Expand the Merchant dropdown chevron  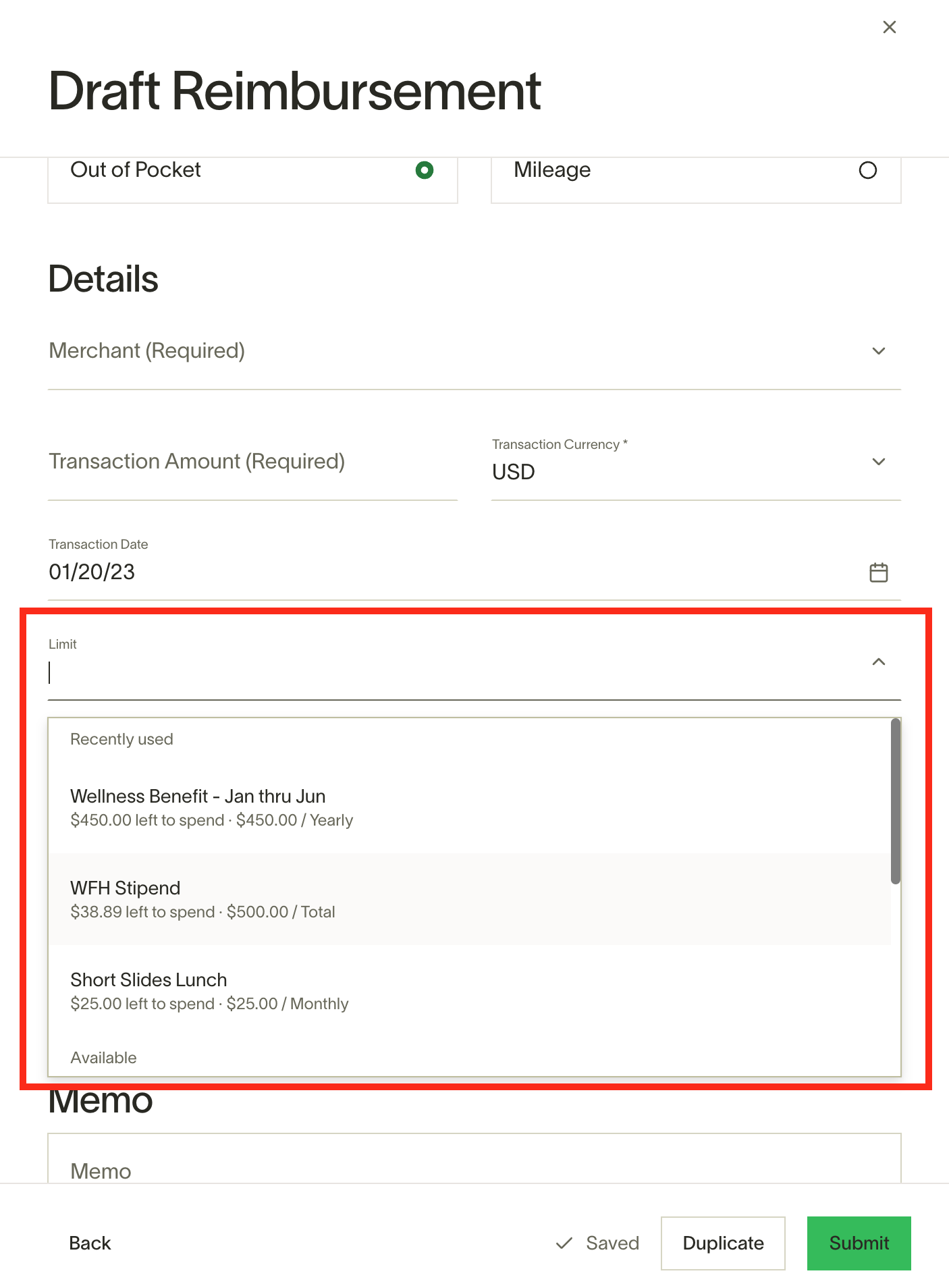878,351
